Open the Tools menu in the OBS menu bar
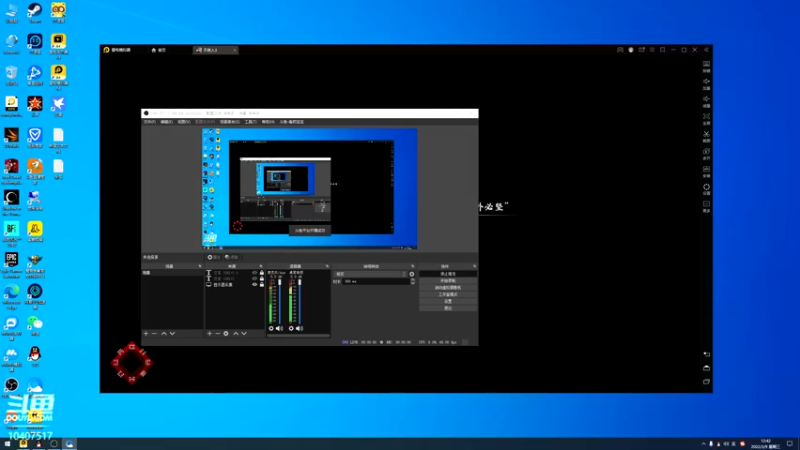The width and height of the screenshot is (800, 450). [251, 122]
